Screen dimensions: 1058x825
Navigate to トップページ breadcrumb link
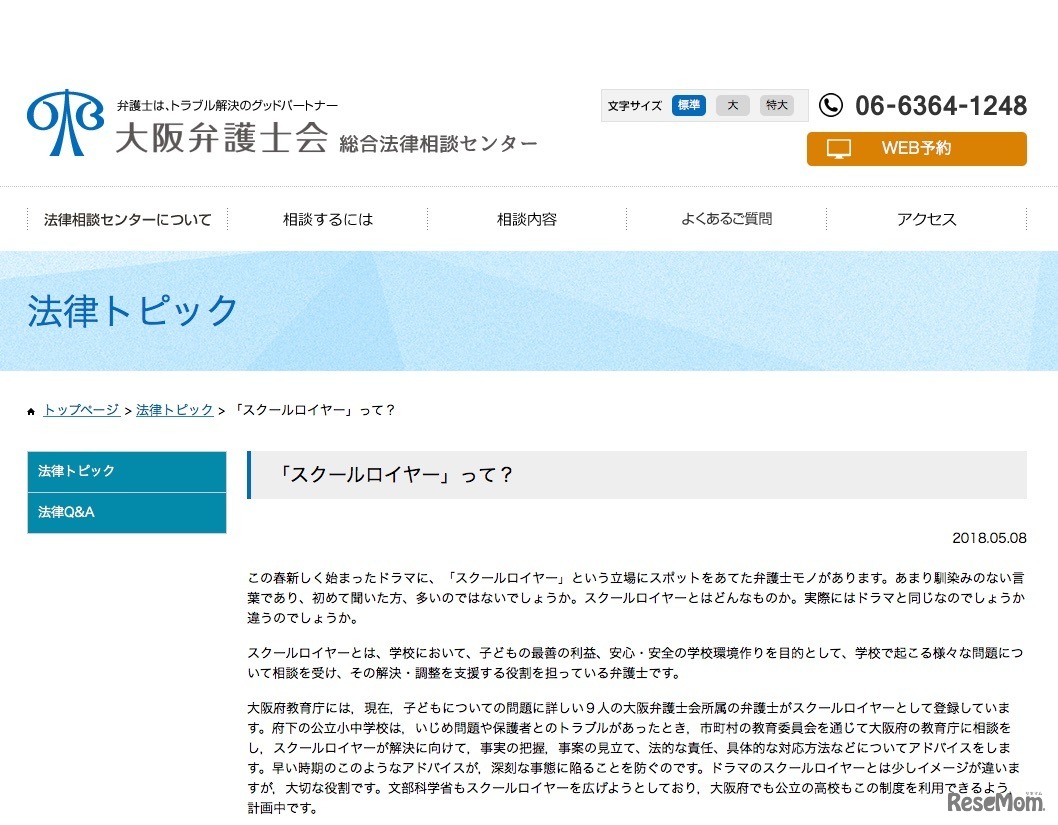click(80, 409)
